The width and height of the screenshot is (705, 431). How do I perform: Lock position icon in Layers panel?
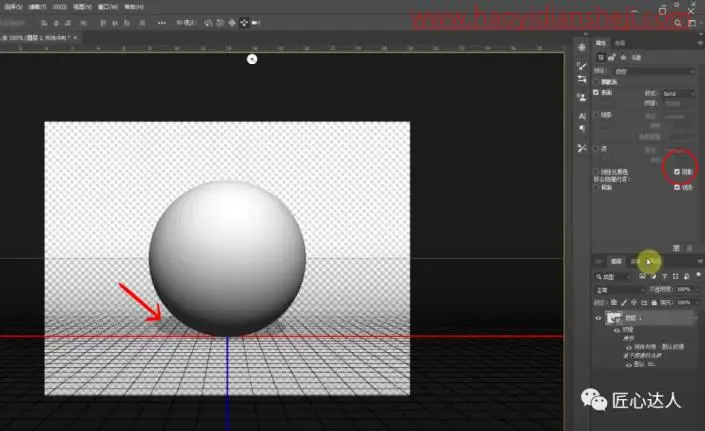[x=634, y=303]
